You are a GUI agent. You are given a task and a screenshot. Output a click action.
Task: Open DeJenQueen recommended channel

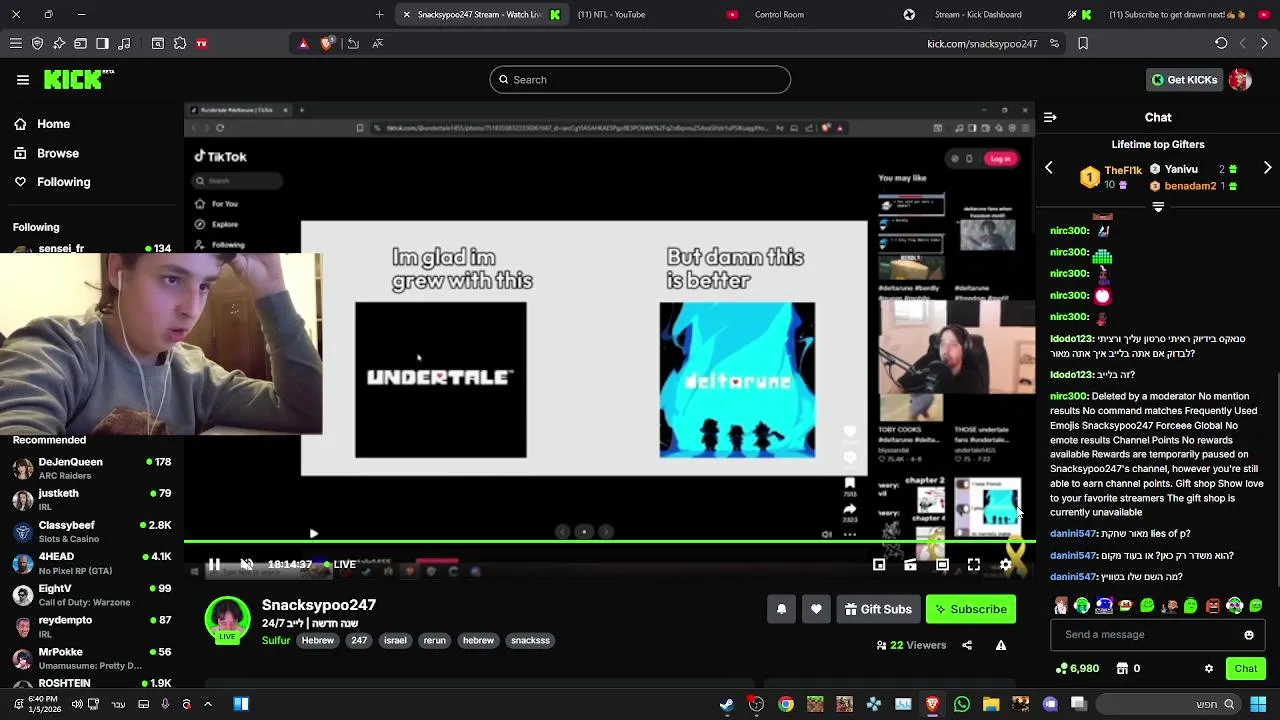click(91, 467)
